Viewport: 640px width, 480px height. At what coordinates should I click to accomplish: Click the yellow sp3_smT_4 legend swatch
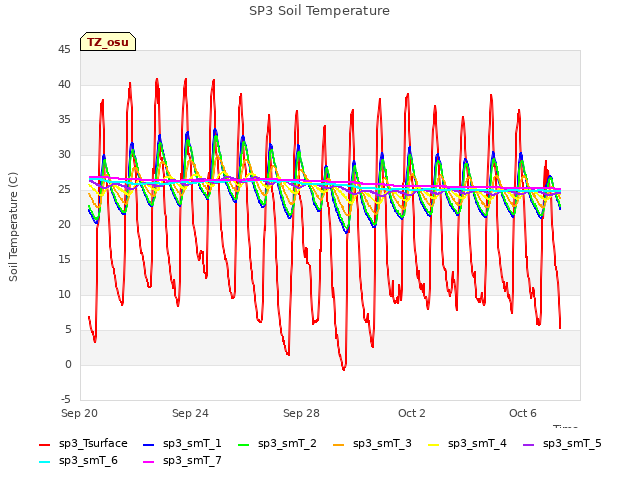tap(433, 445)
